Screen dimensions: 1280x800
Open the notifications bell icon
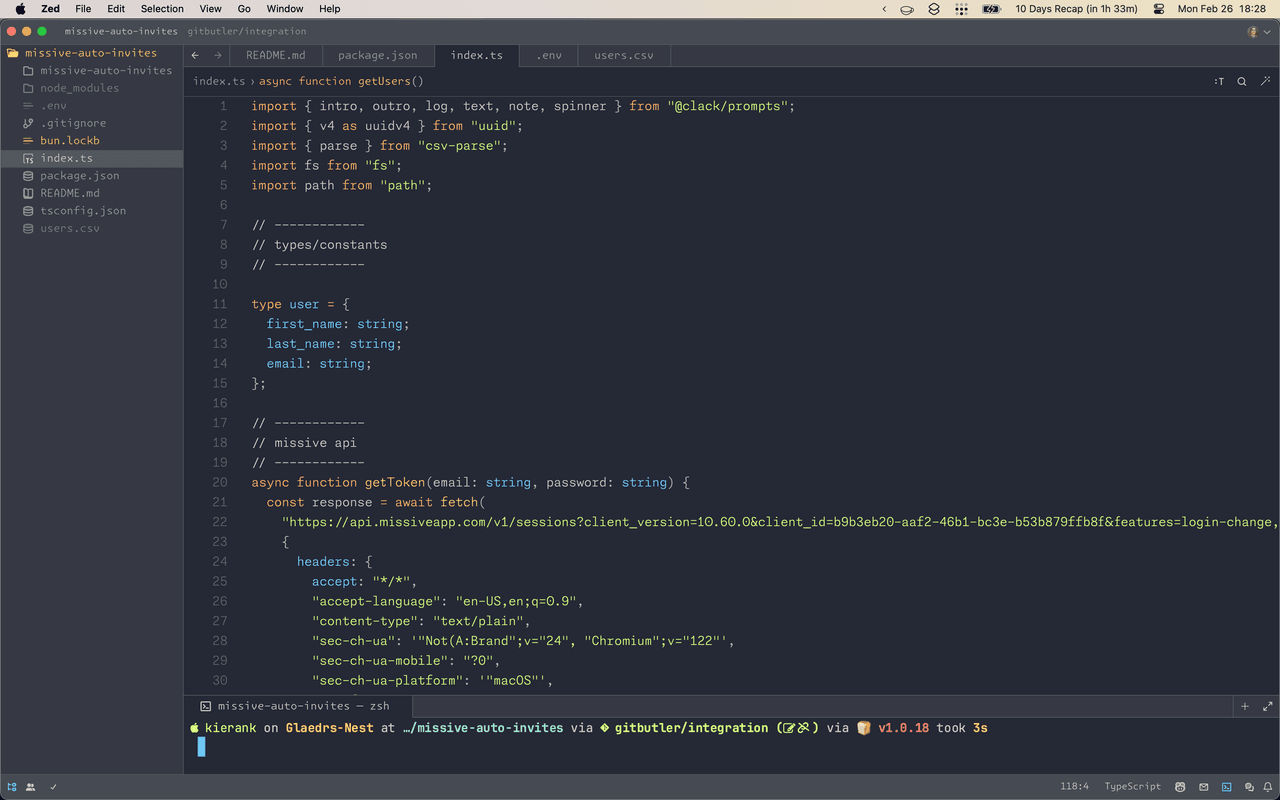(1267, 787)
